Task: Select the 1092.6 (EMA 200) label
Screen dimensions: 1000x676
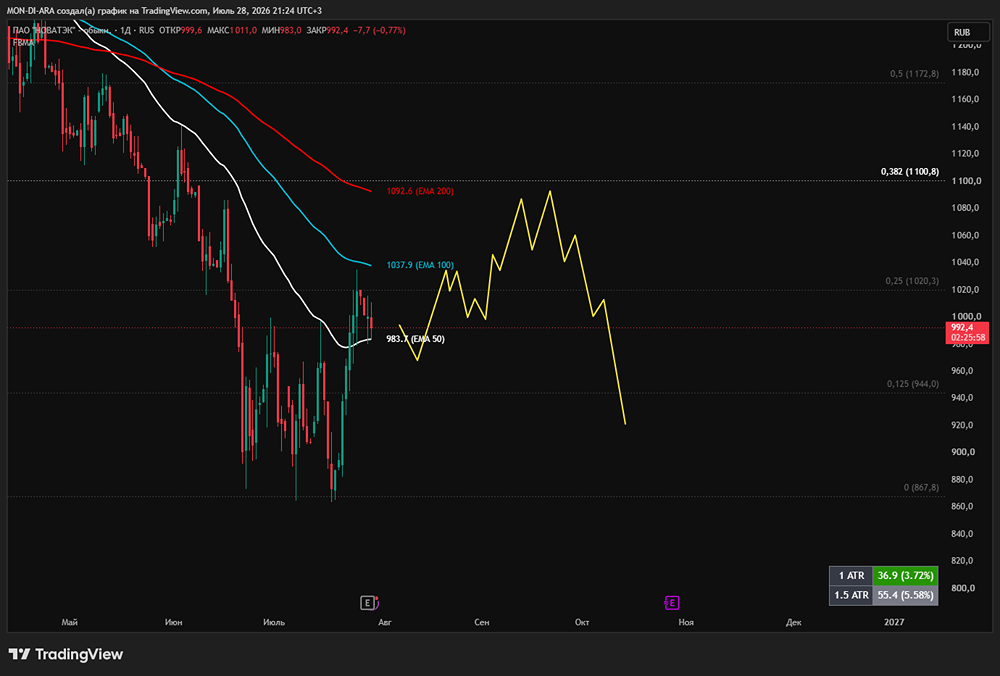Action: 420,191
